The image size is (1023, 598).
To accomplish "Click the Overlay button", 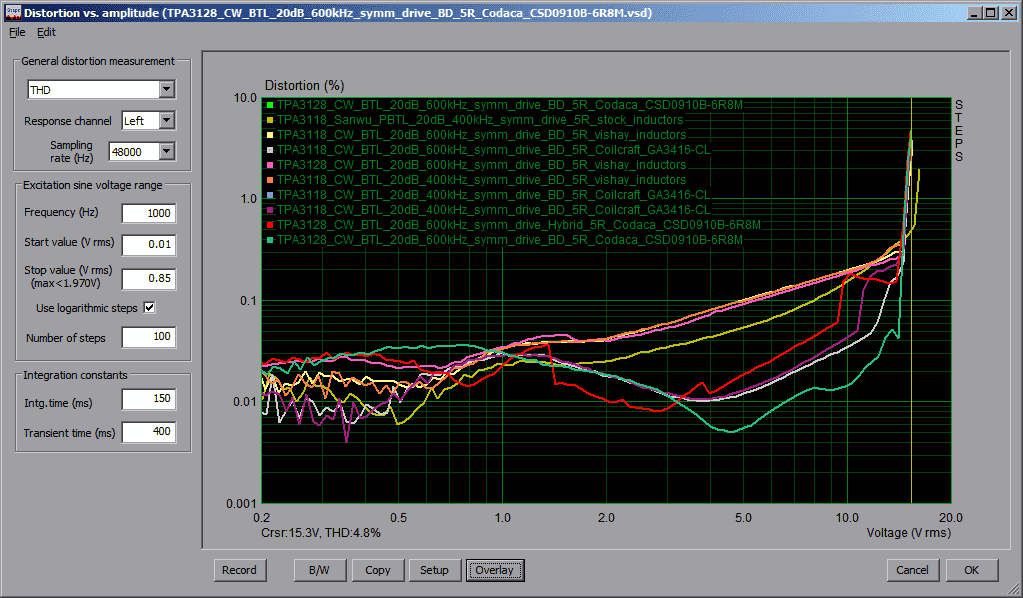I will coord(494,570).
